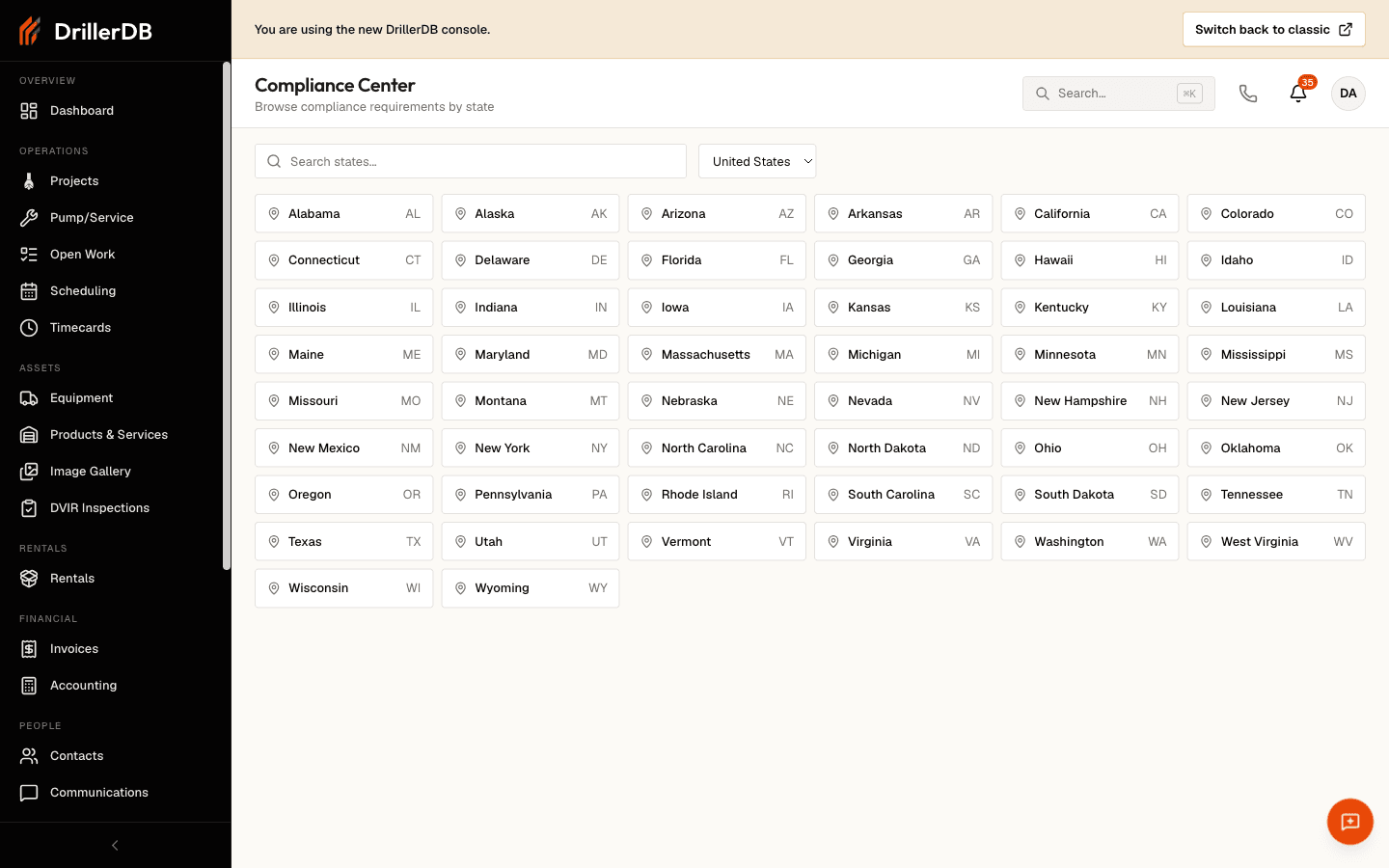Click the Products & Services icon
This screenshot has width=1389, height=868.
click(x=29, y=435)
